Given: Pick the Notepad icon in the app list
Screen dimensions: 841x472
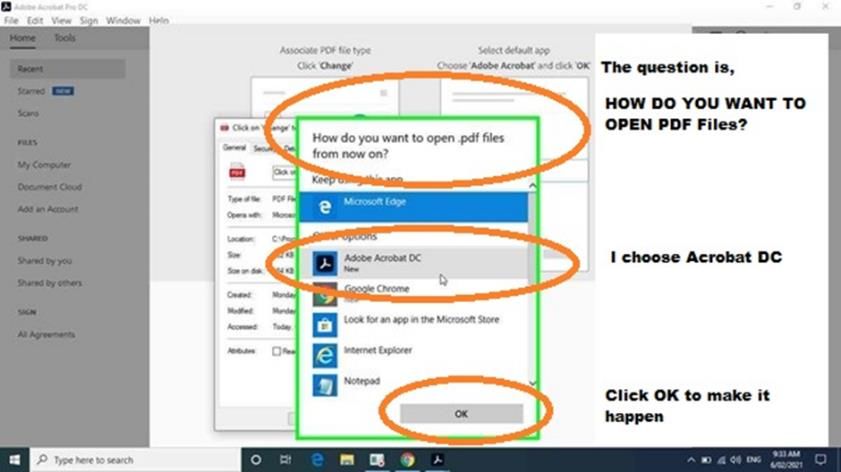Looking at the screenshot, I should [325, 386].
